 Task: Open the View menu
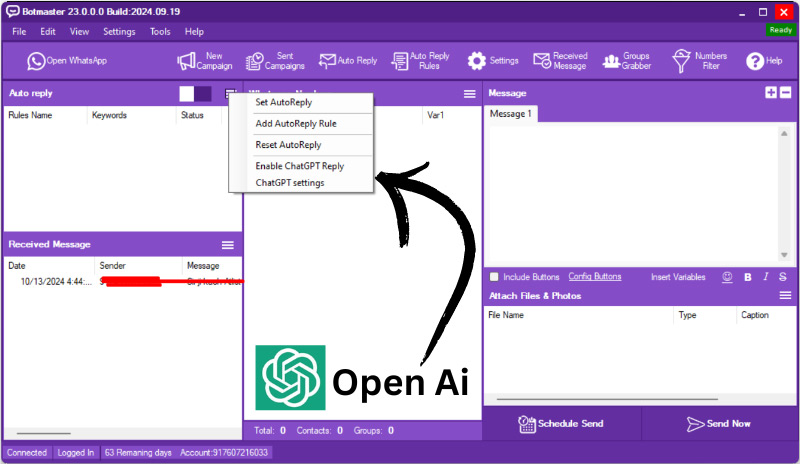pyautogui.click(x=79, y=32)
